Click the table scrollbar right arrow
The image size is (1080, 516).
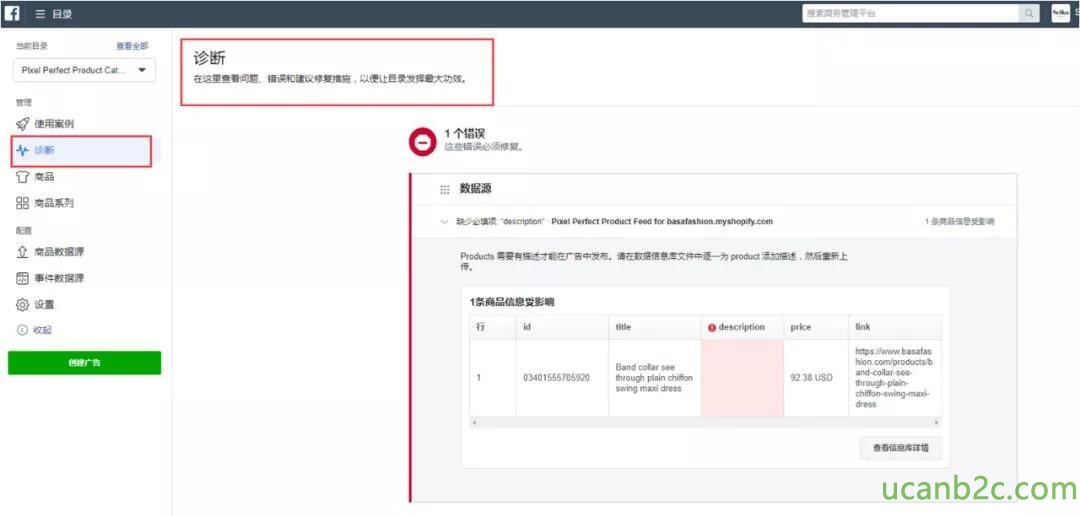(937, 422)
